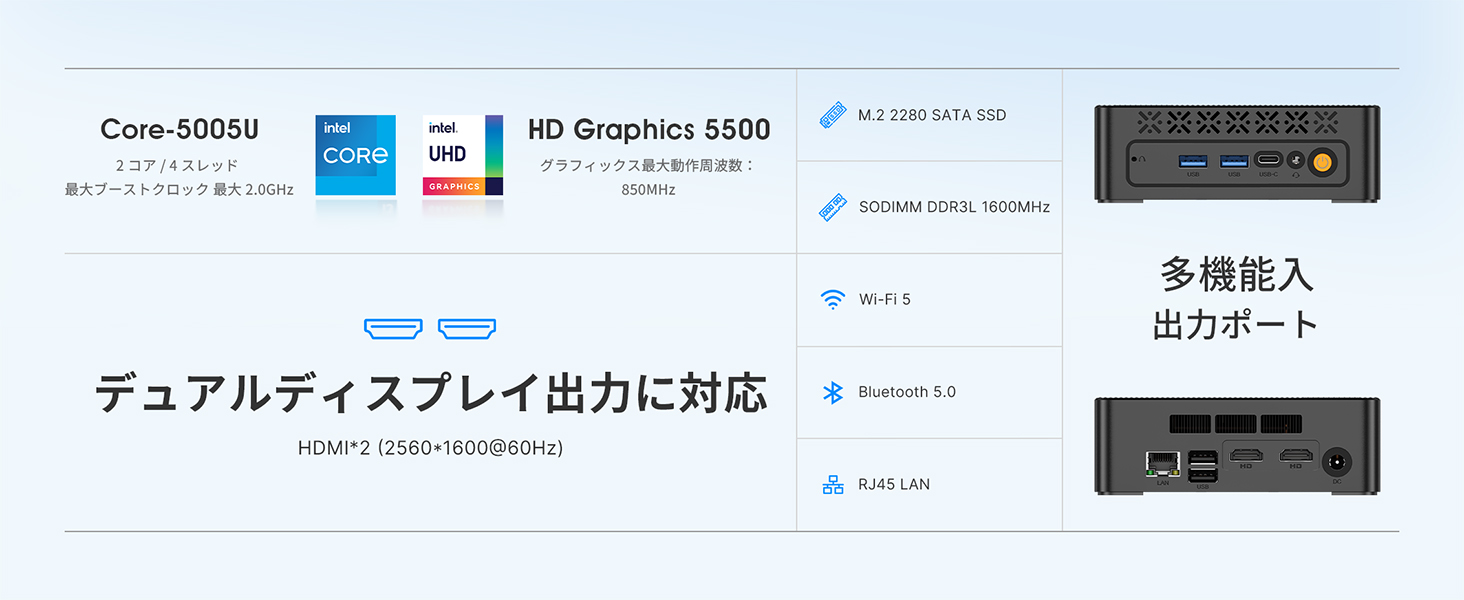Click the front USB-C port

point(1269,160)
